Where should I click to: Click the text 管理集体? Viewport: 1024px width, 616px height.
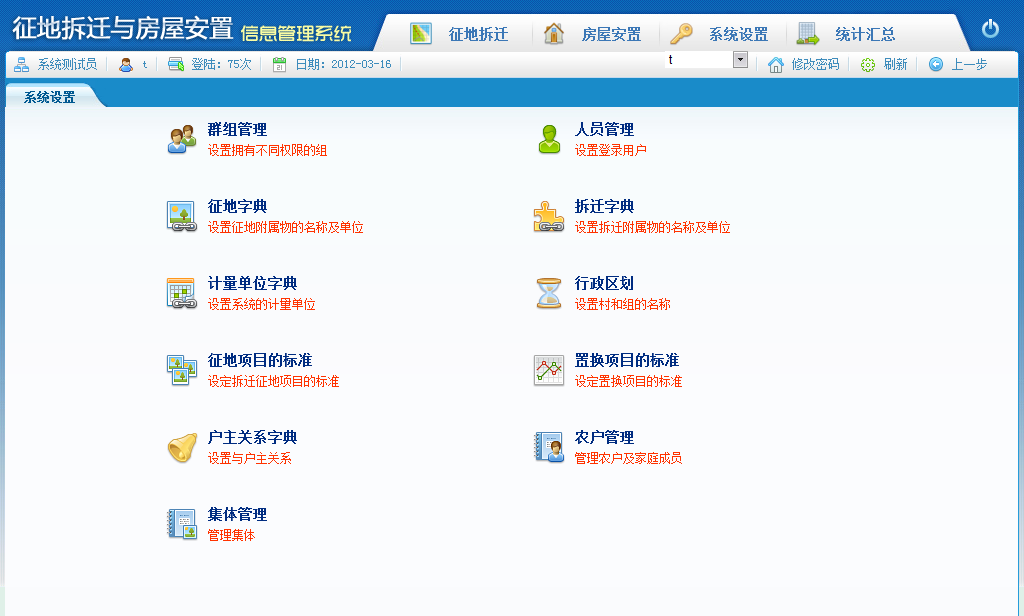[231, 536]
